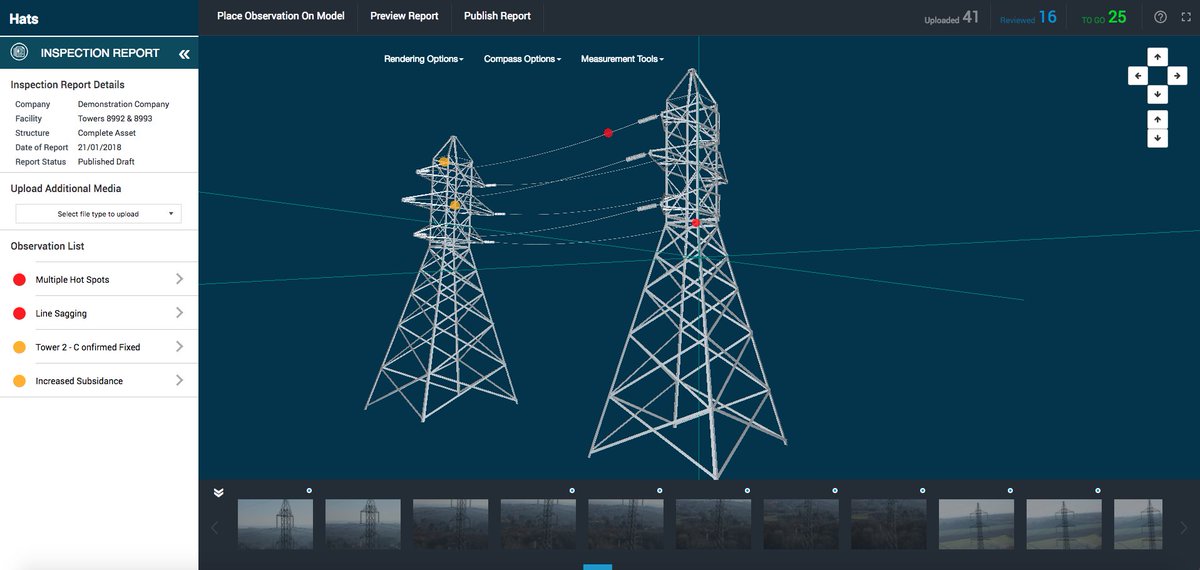This screenshot has width=1200, height=570.
Task: Click the To Go 25 counter
Action: pos(1104,17)
